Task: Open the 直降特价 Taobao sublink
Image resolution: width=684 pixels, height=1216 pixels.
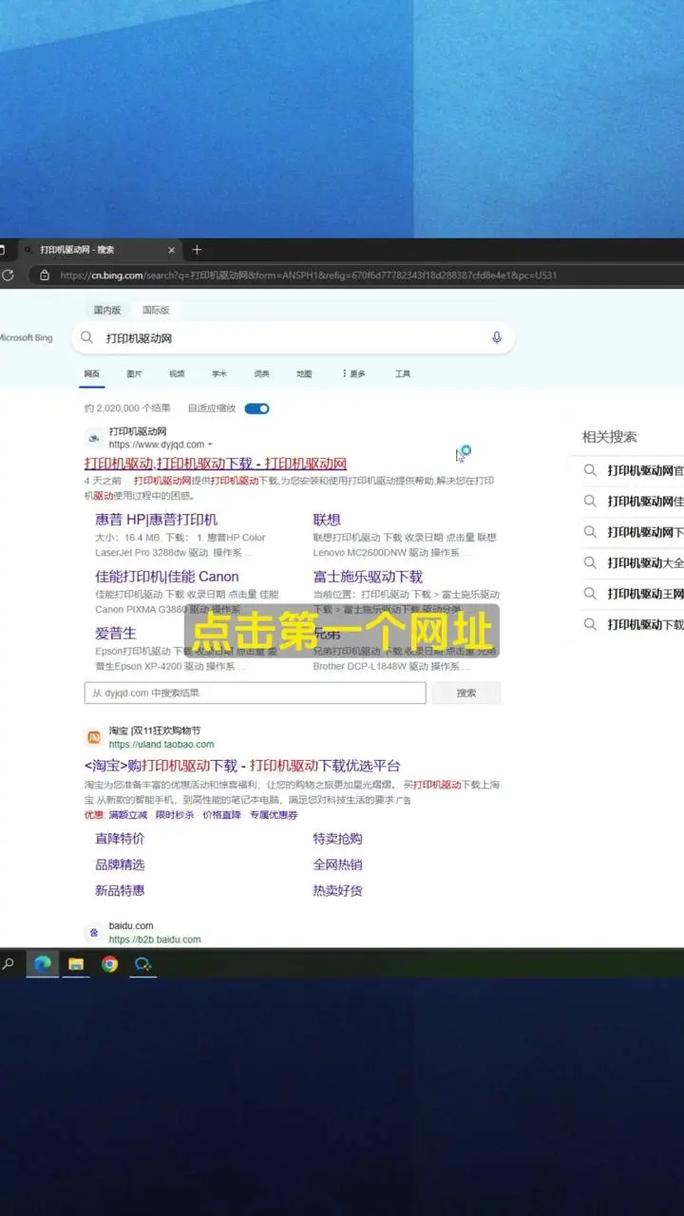Action: (x=120, y=839)
